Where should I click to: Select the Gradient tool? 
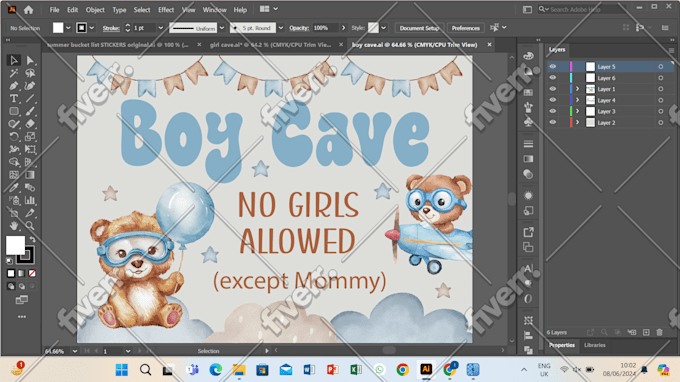[30, 175]
